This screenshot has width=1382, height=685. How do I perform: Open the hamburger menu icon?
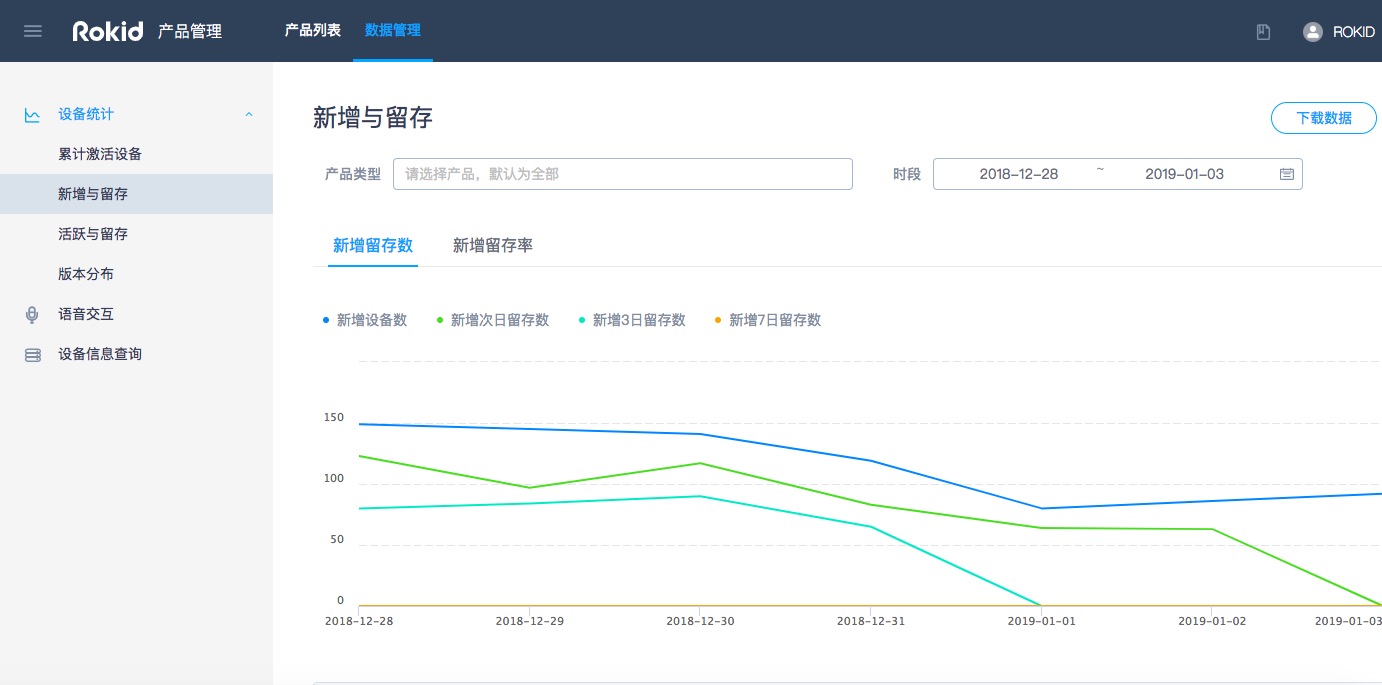click(32, 31)
